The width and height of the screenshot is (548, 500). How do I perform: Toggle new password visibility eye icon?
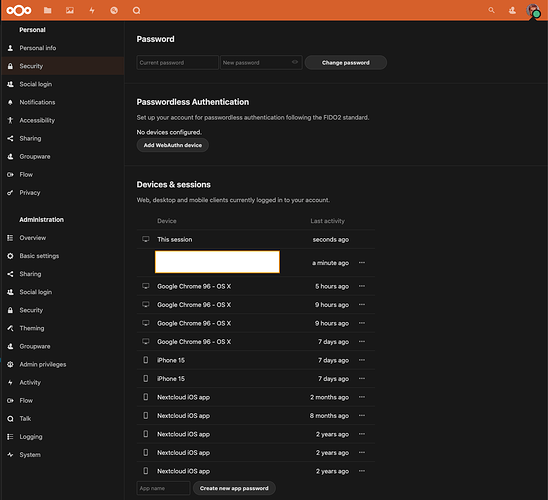click(295, 62)
